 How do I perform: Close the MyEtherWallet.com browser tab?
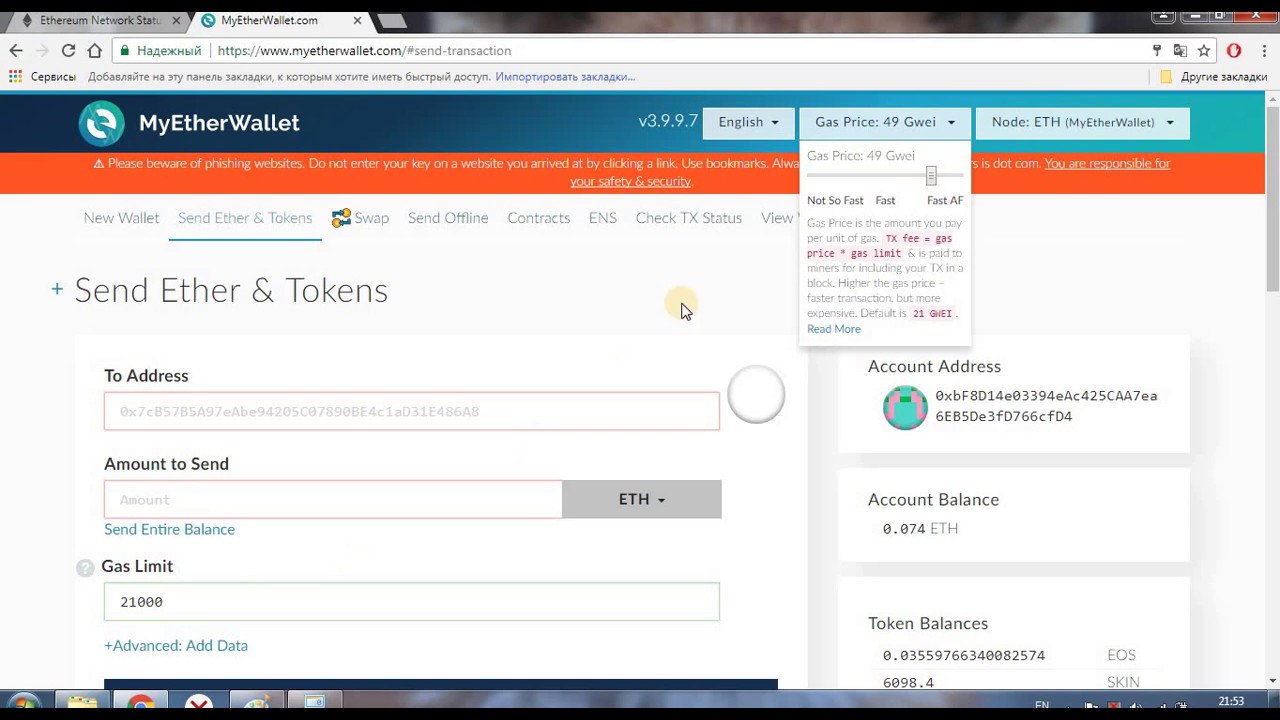pyautogui.click(x=357, y=20)
